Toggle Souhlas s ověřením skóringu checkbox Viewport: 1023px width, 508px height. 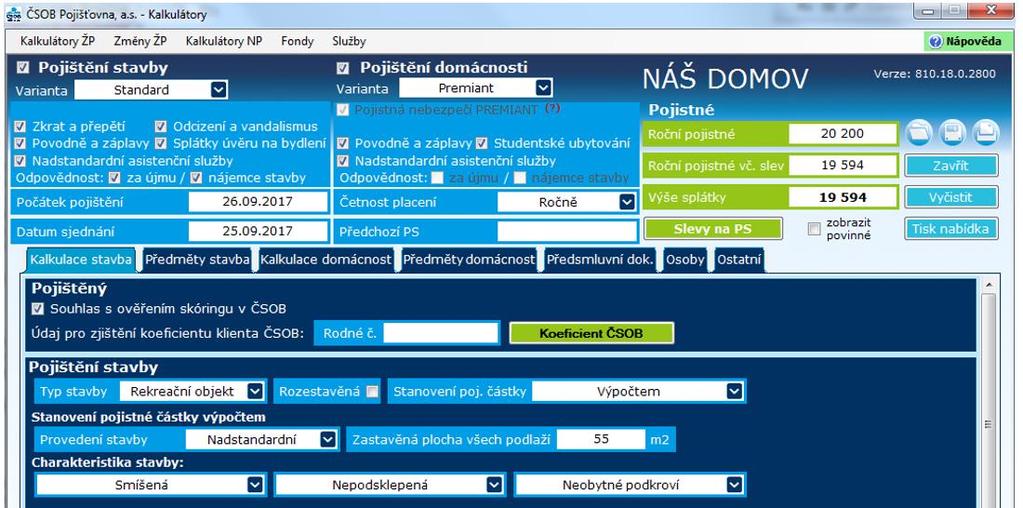(x=38, y=308)
